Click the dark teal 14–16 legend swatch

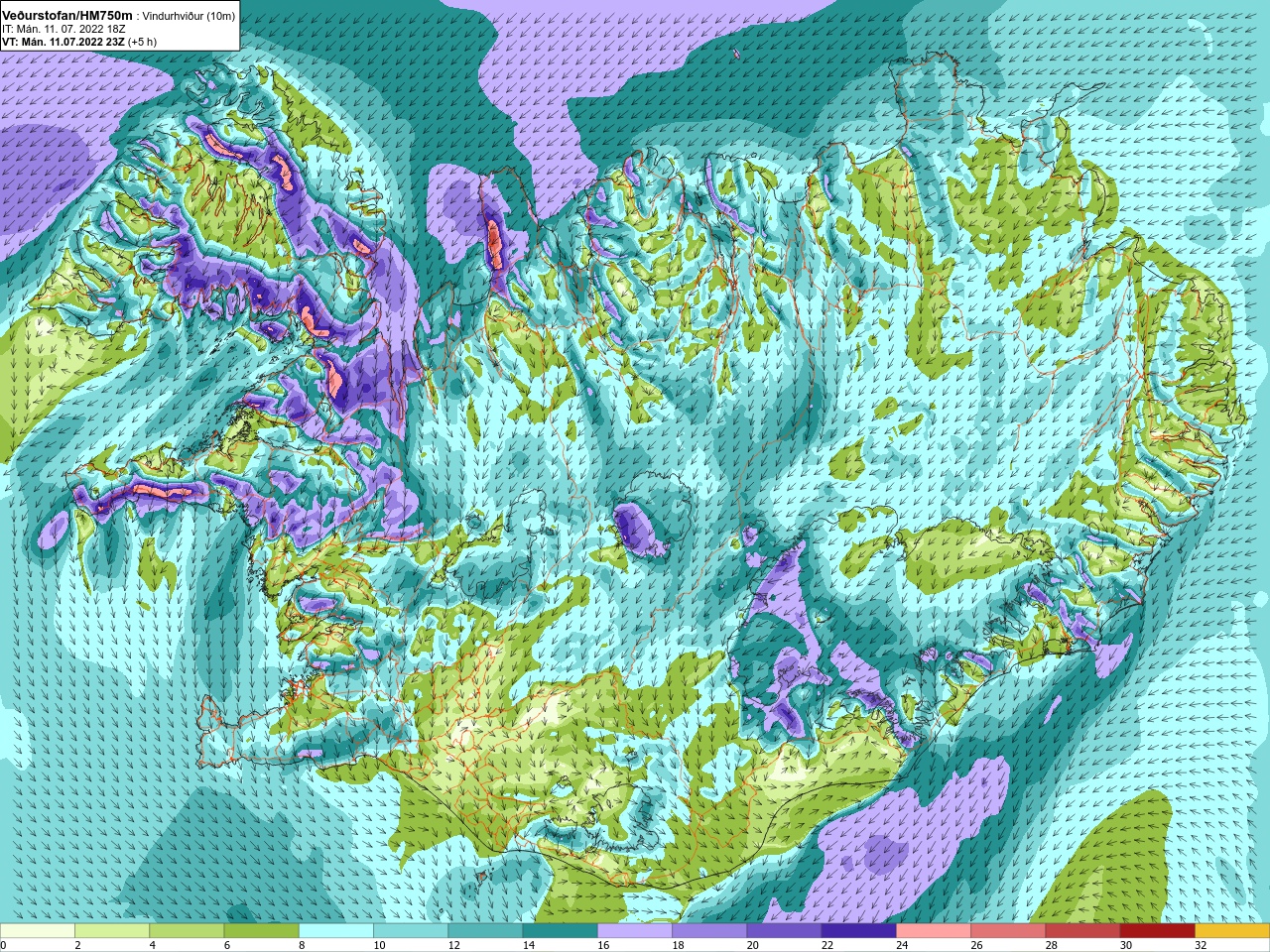(x=561, y=931)
